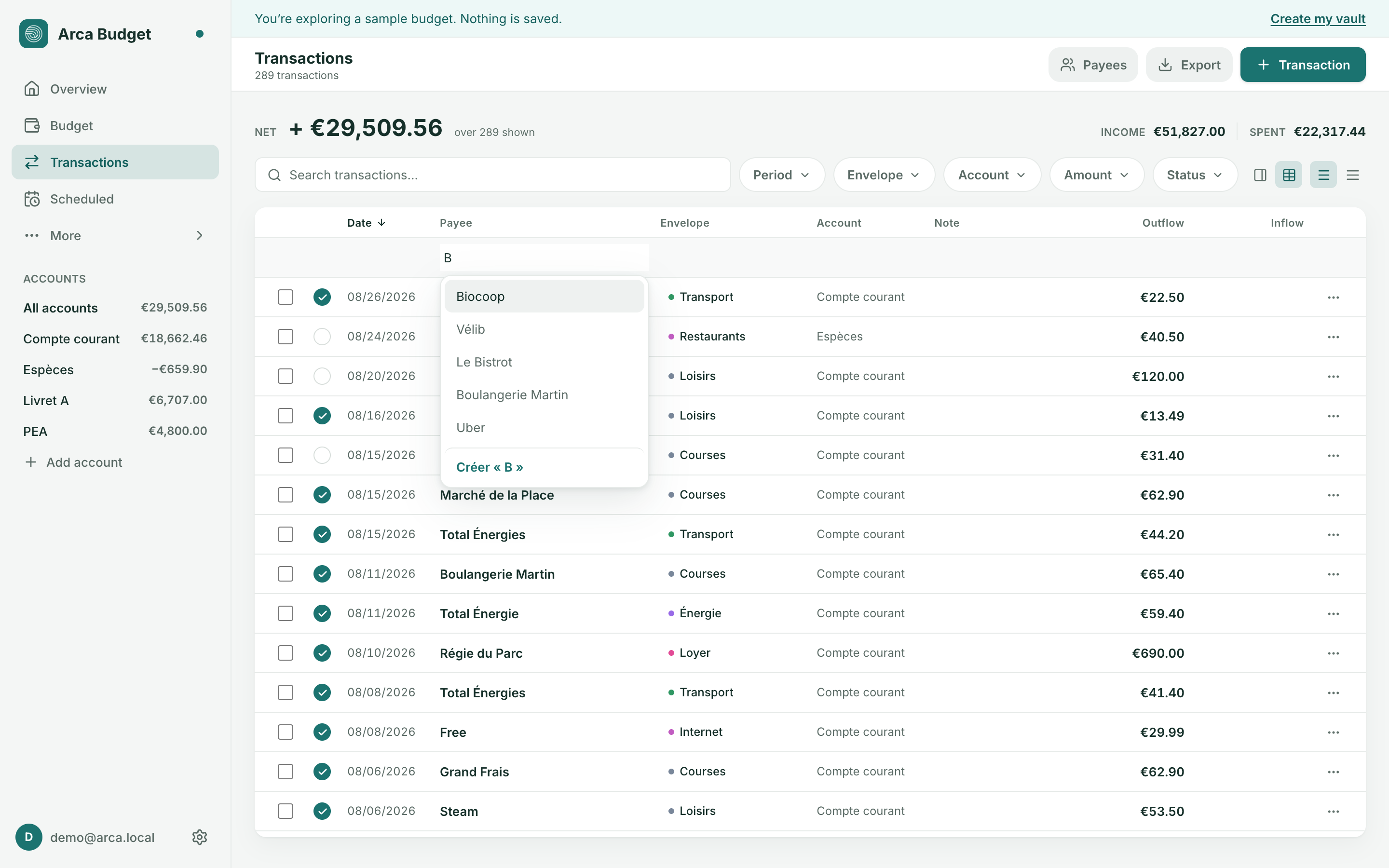1389x868 pixels.
Task: Follow the Create my vault link
Action: (x=1318, y=19)
